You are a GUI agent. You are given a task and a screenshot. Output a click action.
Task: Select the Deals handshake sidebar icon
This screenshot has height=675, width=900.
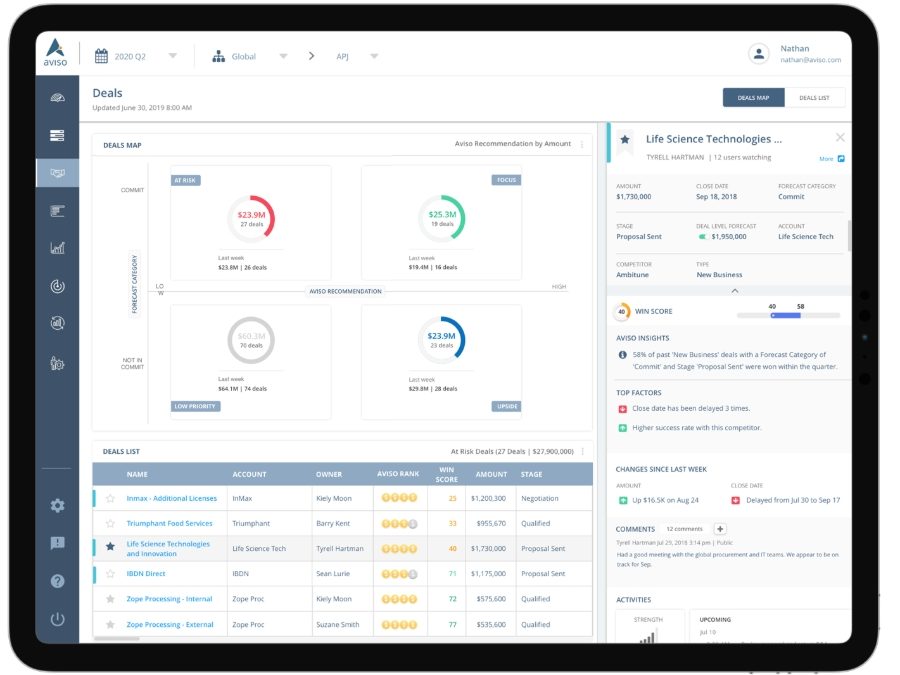point(57,173)
